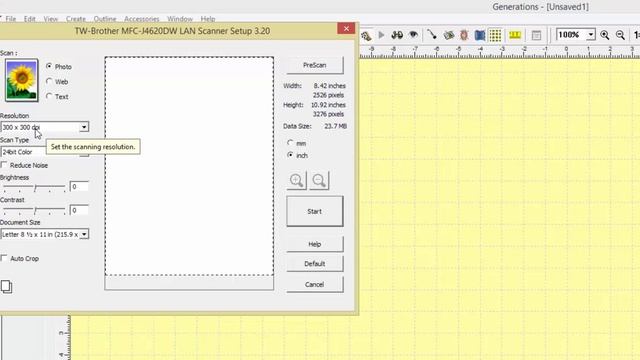640x360 pixels.
Task: Click the Start scan button
Action: pyautogui.click(x=315, y=211)
